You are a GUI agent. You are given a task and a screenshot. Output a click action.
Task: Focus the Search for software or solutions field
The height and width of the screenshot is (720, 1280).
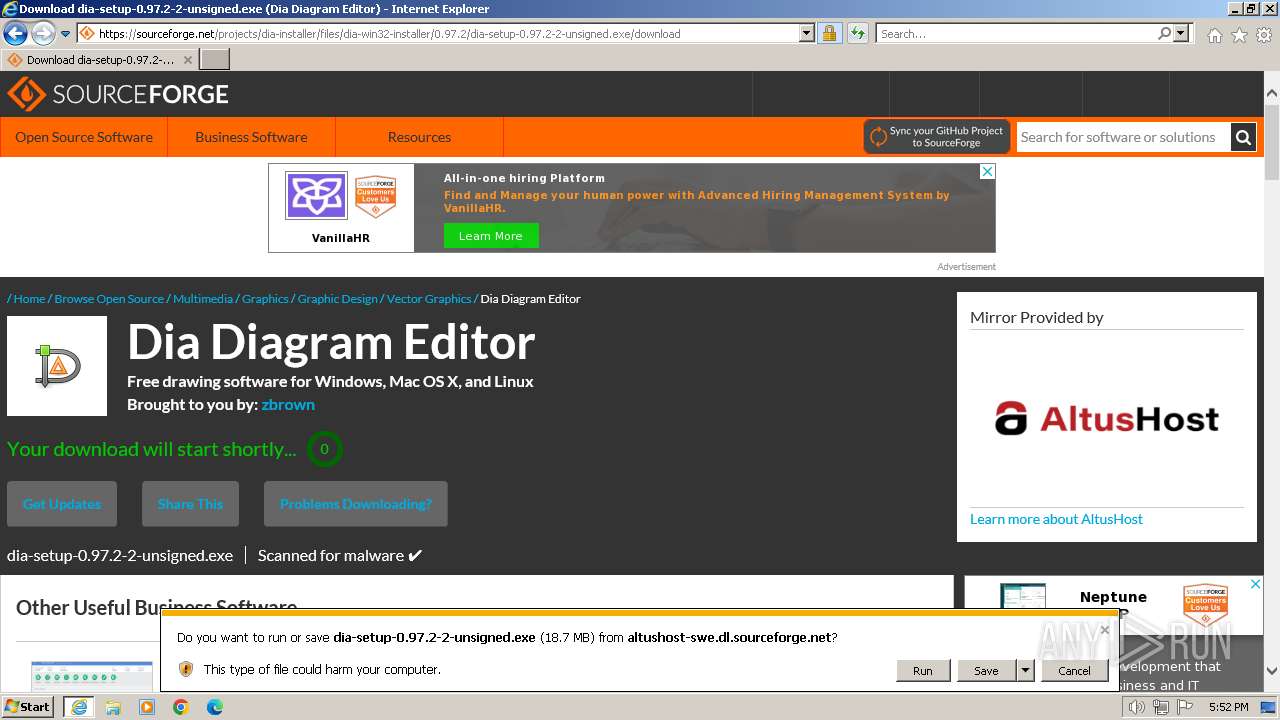1123,137
